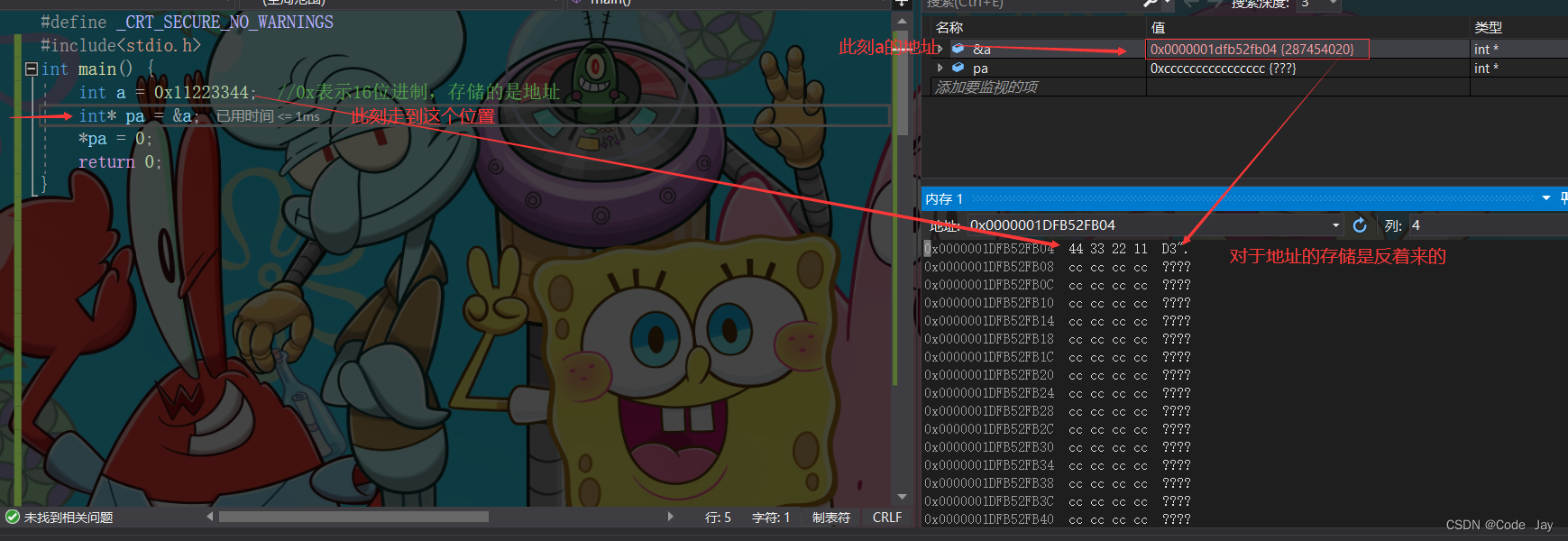Click memory row address 0x0000001DFB52FB2C
This screenshot has height=541, width=1568.
989,429
